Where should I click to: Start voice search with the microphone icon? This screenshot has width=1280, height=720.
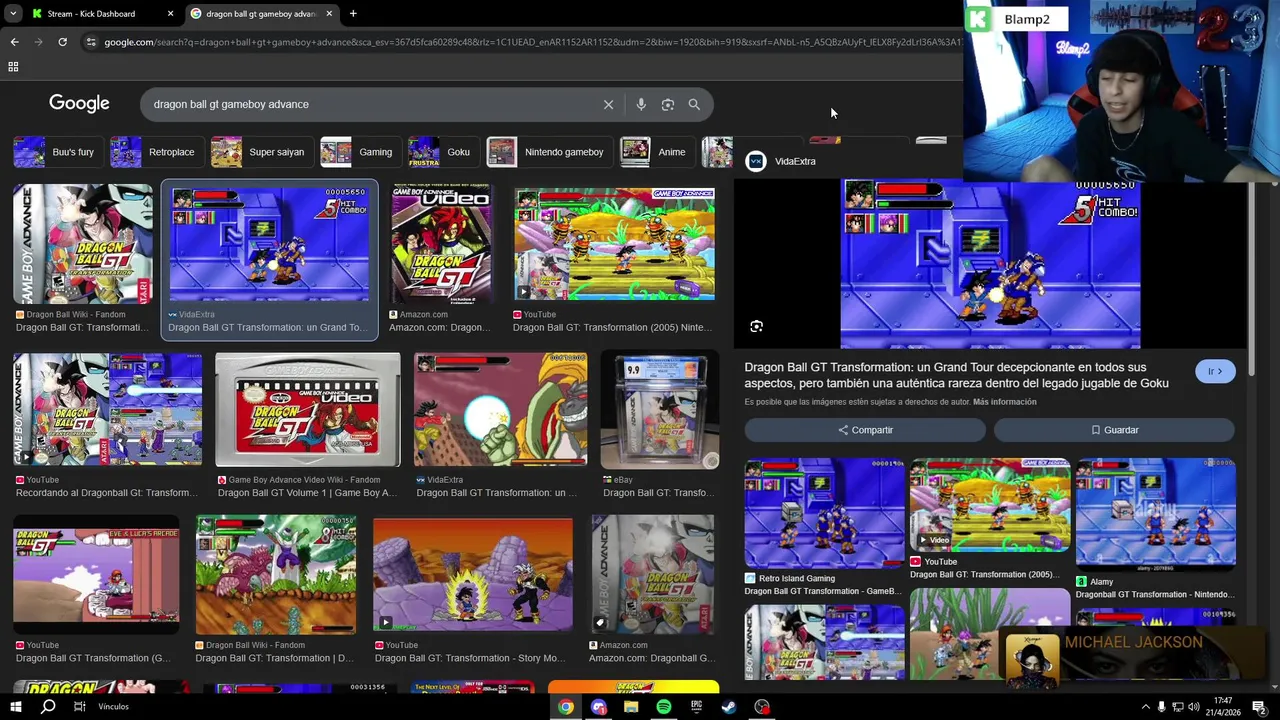coord(641,104)
